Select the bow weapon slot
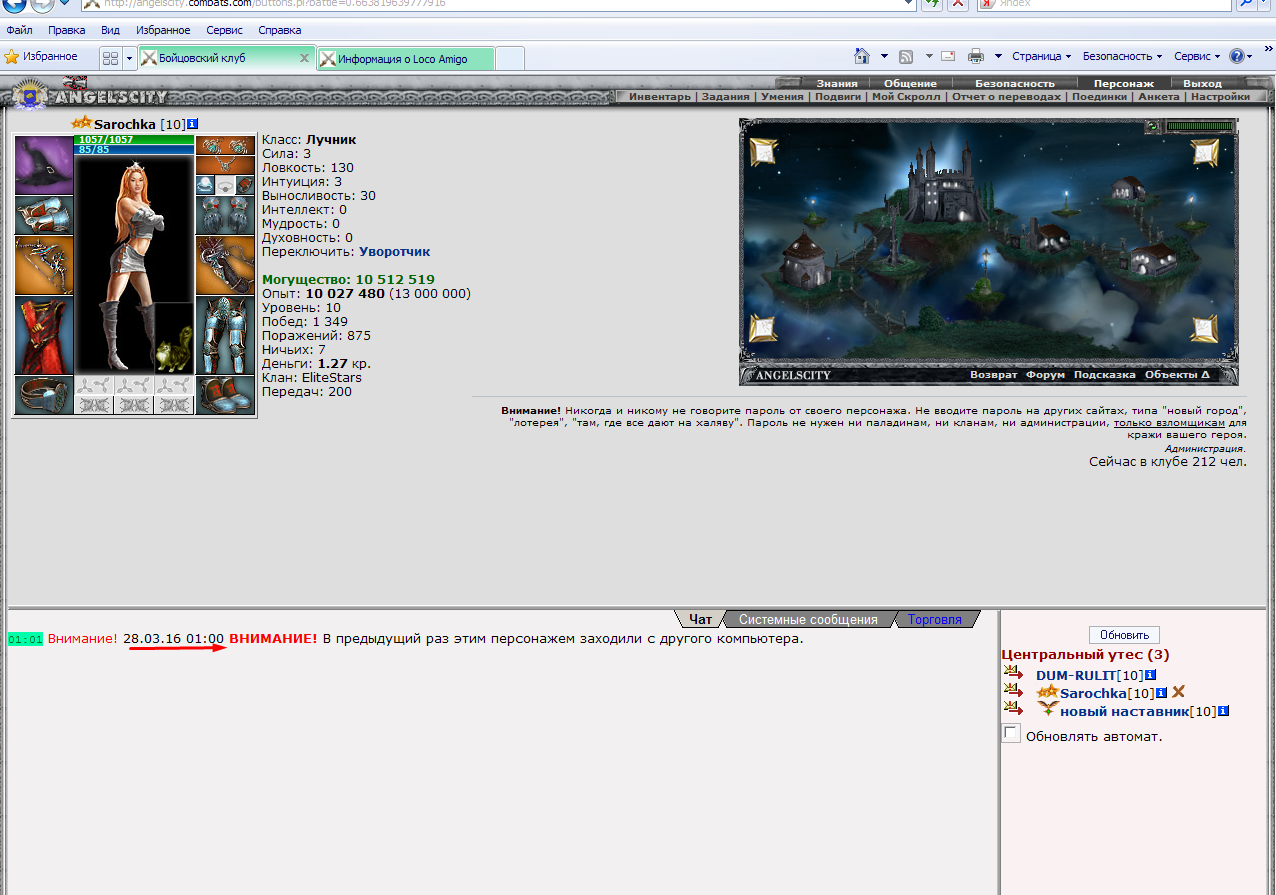The height and width of the screenshot is (895, 1276). pos(44,265)
